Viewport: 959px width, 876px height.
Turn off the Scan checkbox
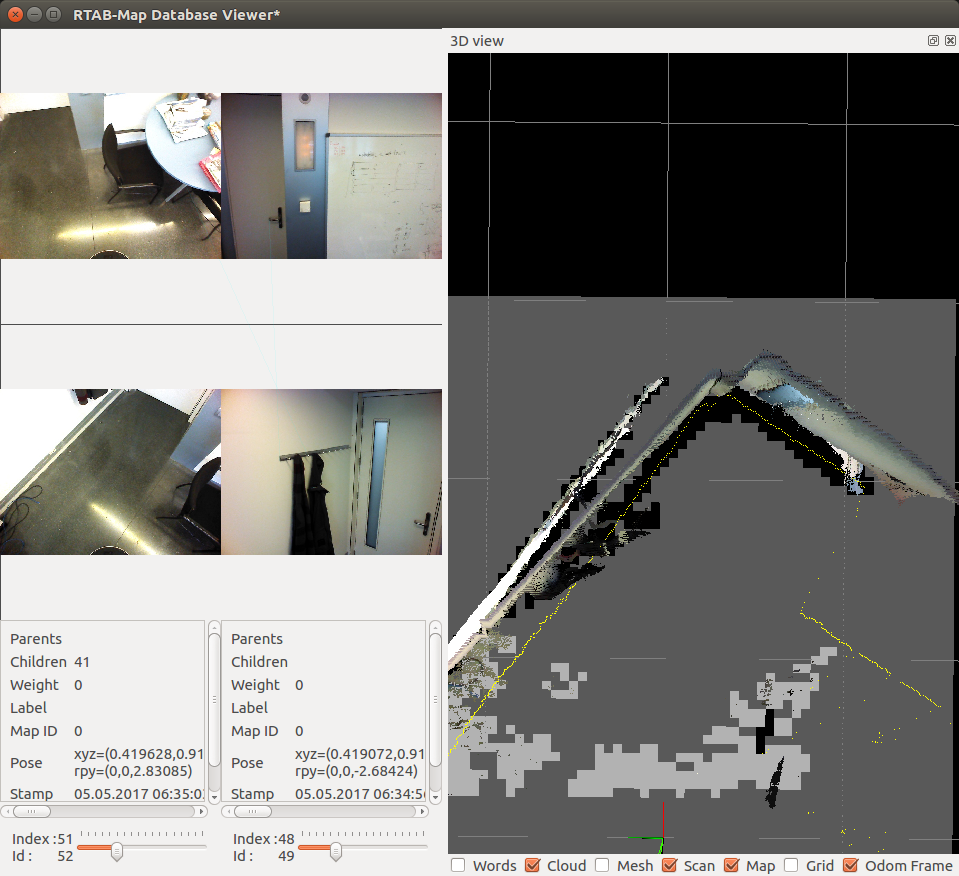pyautogui.click(x=669, y=865)
